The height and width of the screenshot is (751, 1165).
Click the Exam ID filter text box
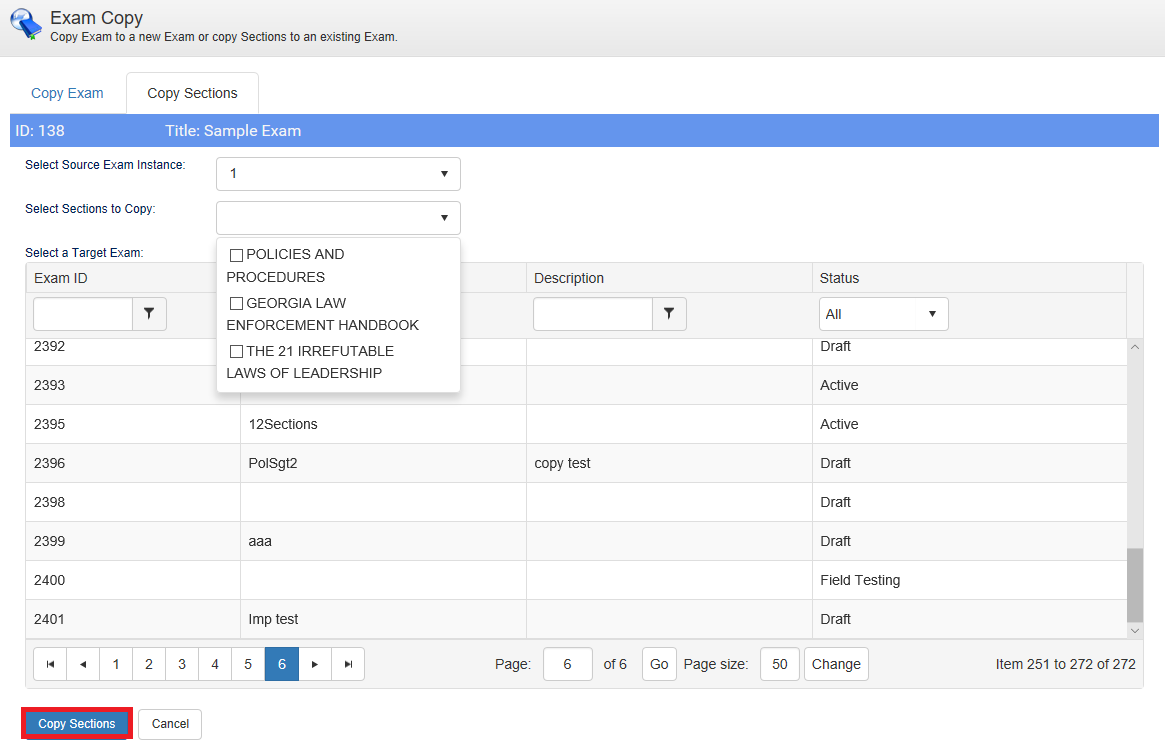pyautogui.click(x=83, y=314)
